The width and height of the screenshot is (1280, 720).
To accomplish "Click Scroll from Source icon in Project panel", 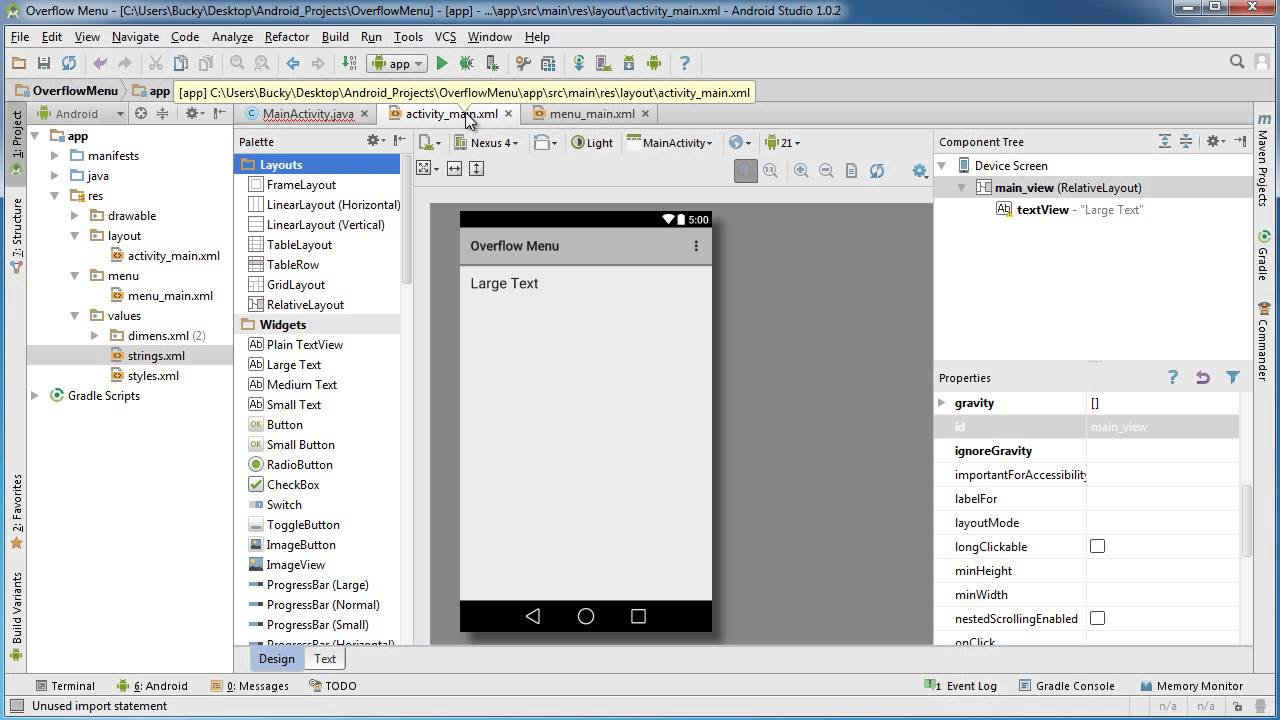I will click(141, 113).
